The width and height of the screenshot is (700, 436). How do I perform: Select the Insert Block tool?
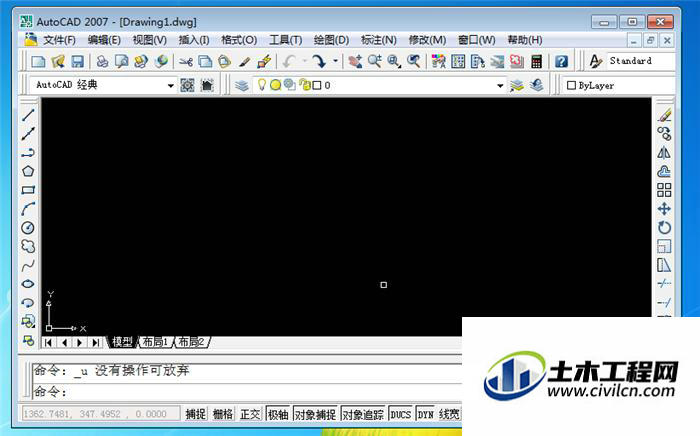(x=28, y=321)
